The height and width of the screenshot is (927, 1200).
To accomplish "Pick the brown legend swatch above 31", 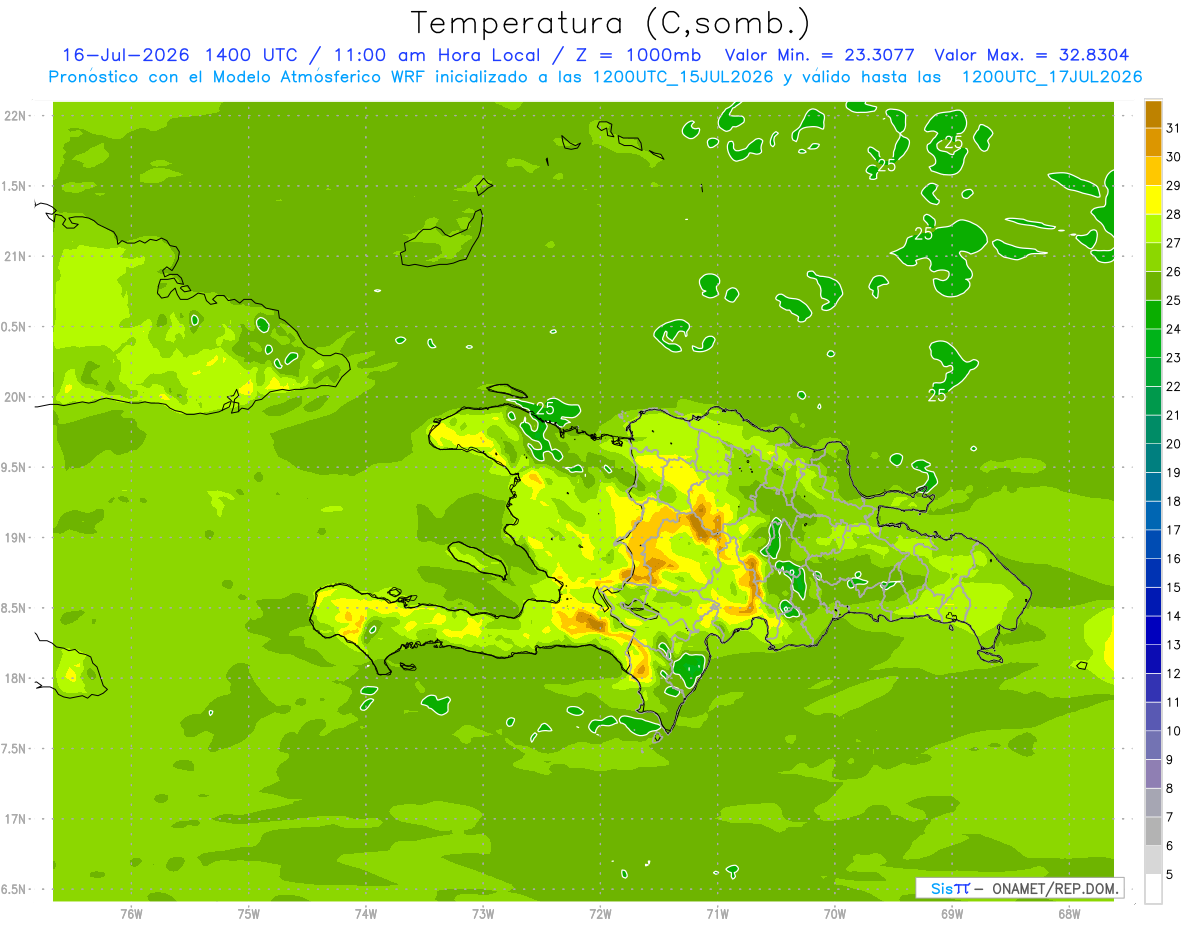I will click(1153, 114).
